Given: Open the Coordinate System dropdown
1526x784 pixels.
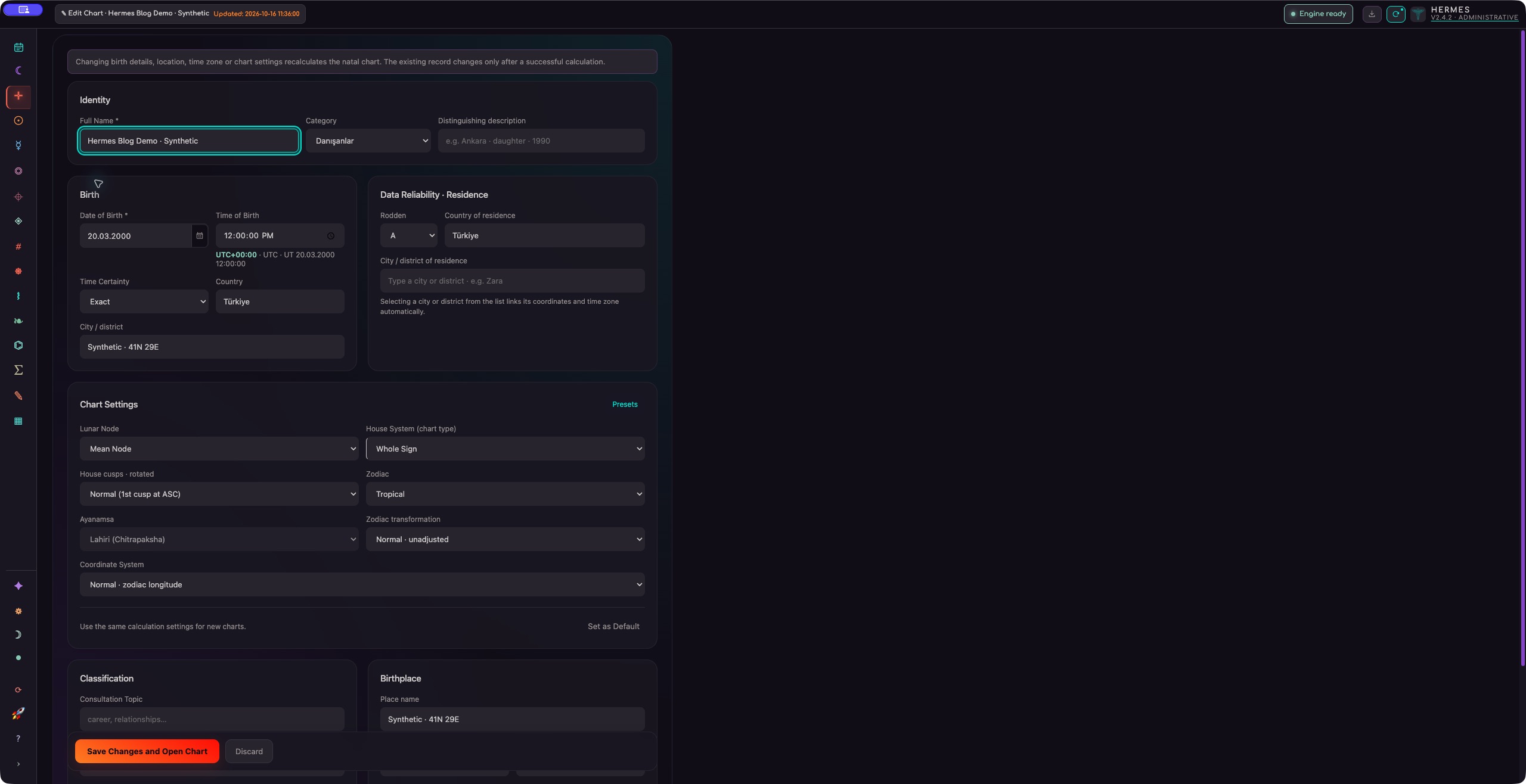Looking at the screenshot, I should coord(362,584).
